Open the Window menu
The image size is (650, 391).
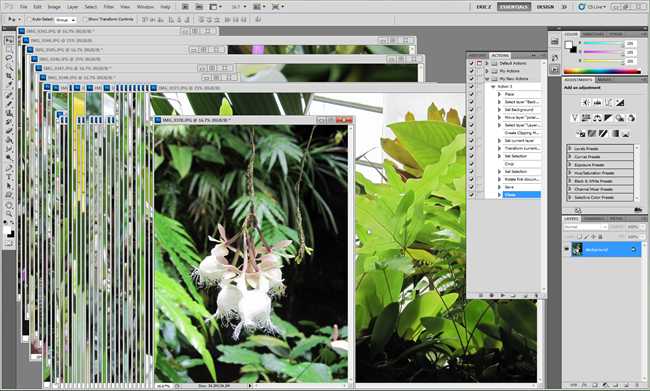pyautogui.click(x=145, y=7)
